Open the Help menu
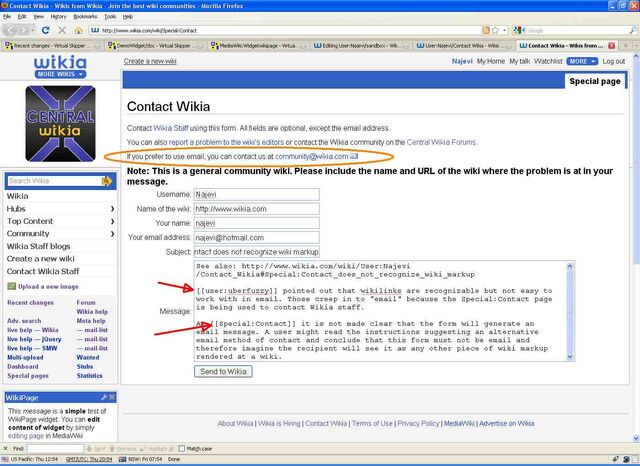 point(128,17)
